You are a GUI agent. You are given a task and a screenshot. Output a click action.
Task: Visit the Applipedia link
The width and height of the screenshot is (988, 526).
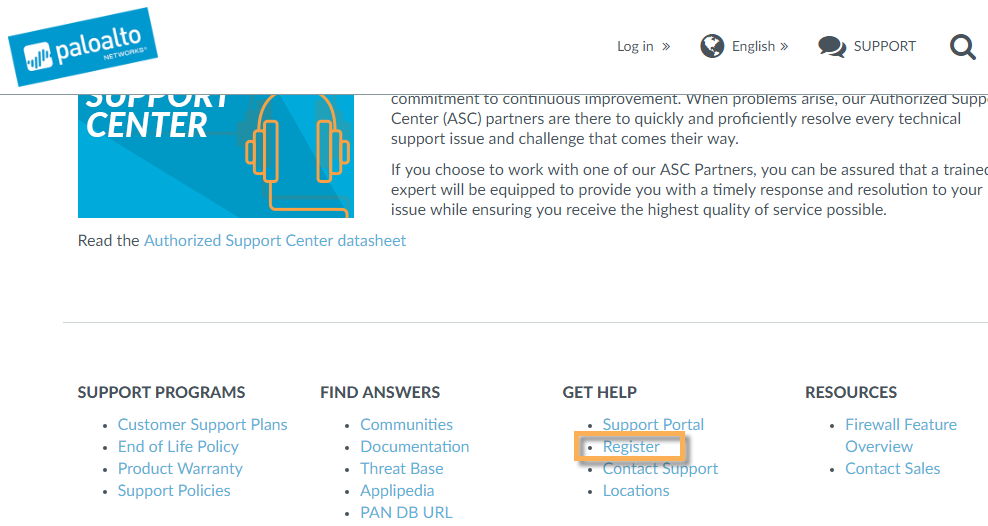pyautogui.click(x=397, y=491)
